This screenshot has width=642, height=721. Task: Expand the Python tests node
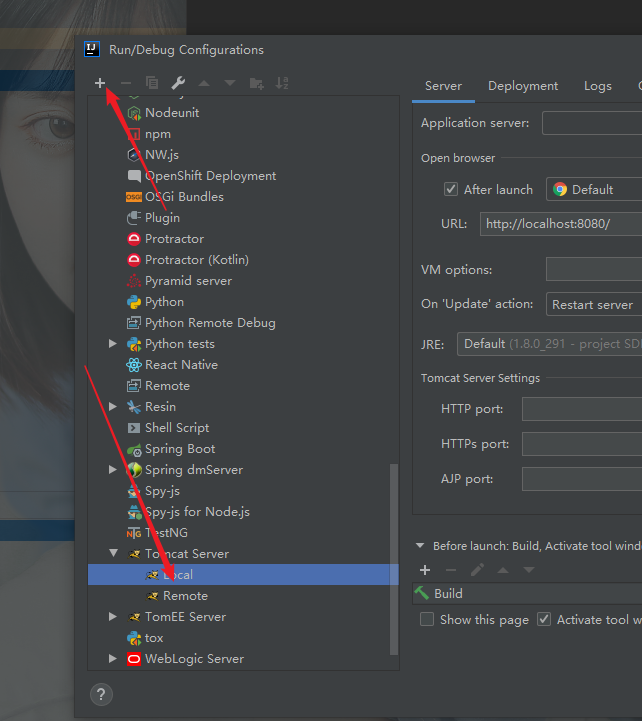pos(113,343)
